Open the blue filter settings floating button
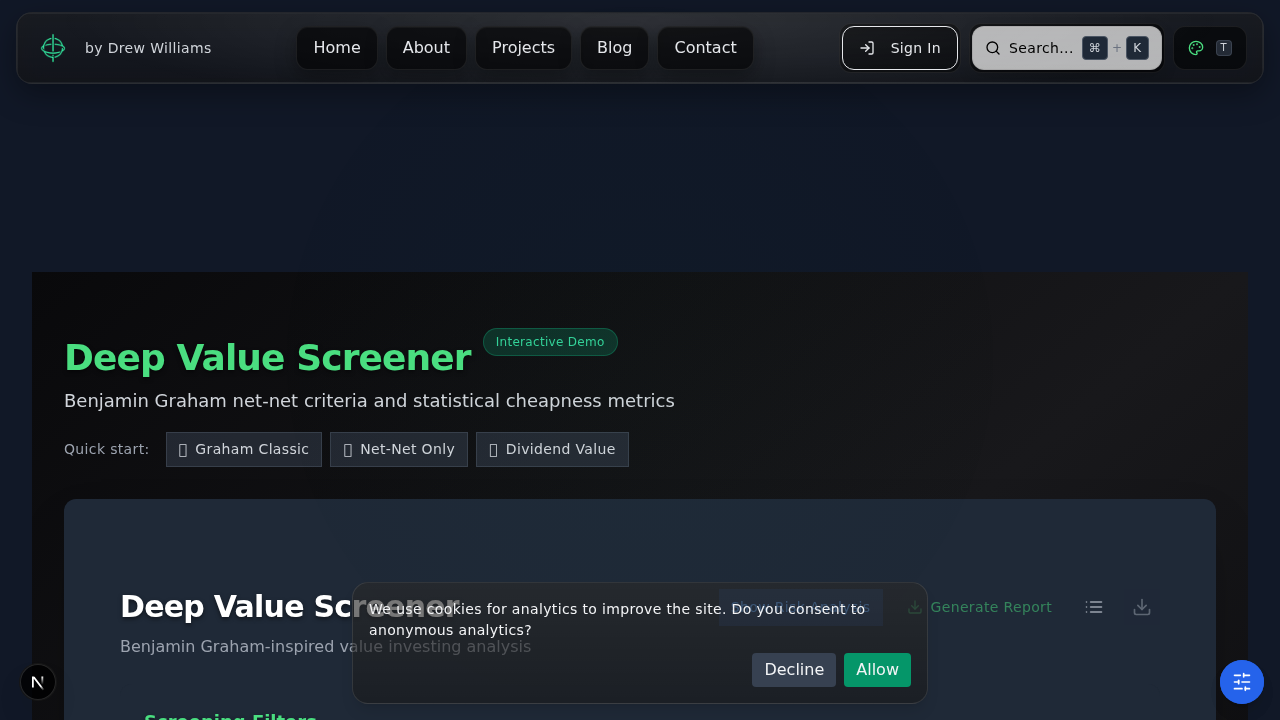The height and width of the screenshot is (720, 1280). coord(1241,681)
